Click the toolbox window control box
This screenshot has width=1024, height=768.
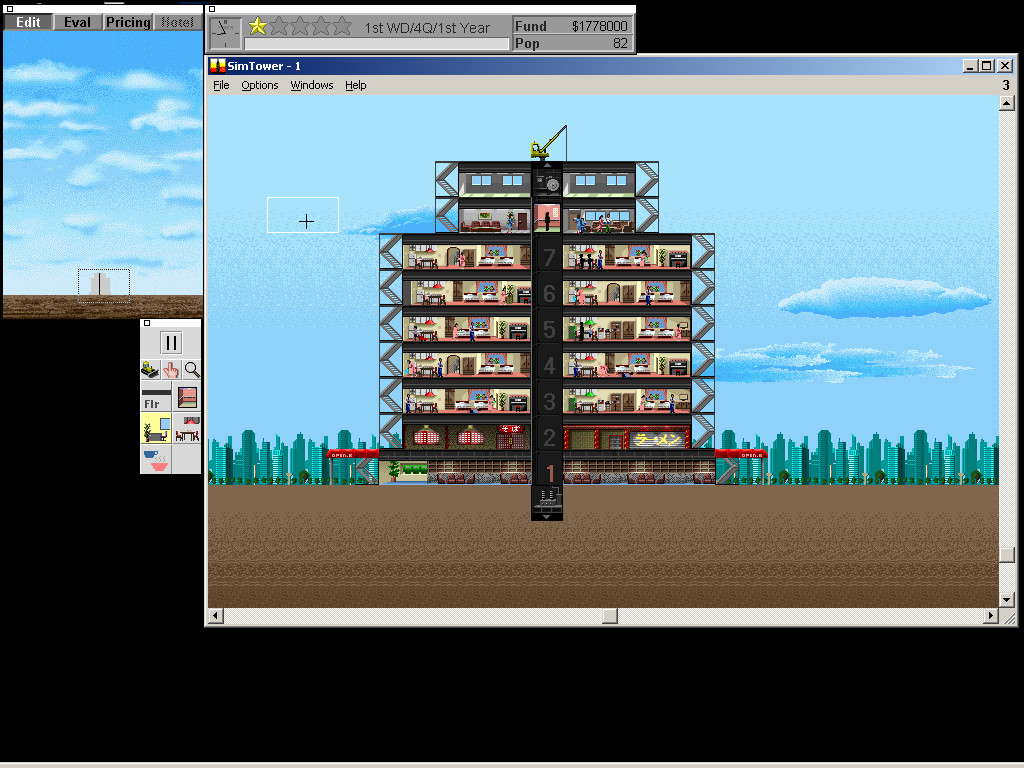tap(147, 323)
